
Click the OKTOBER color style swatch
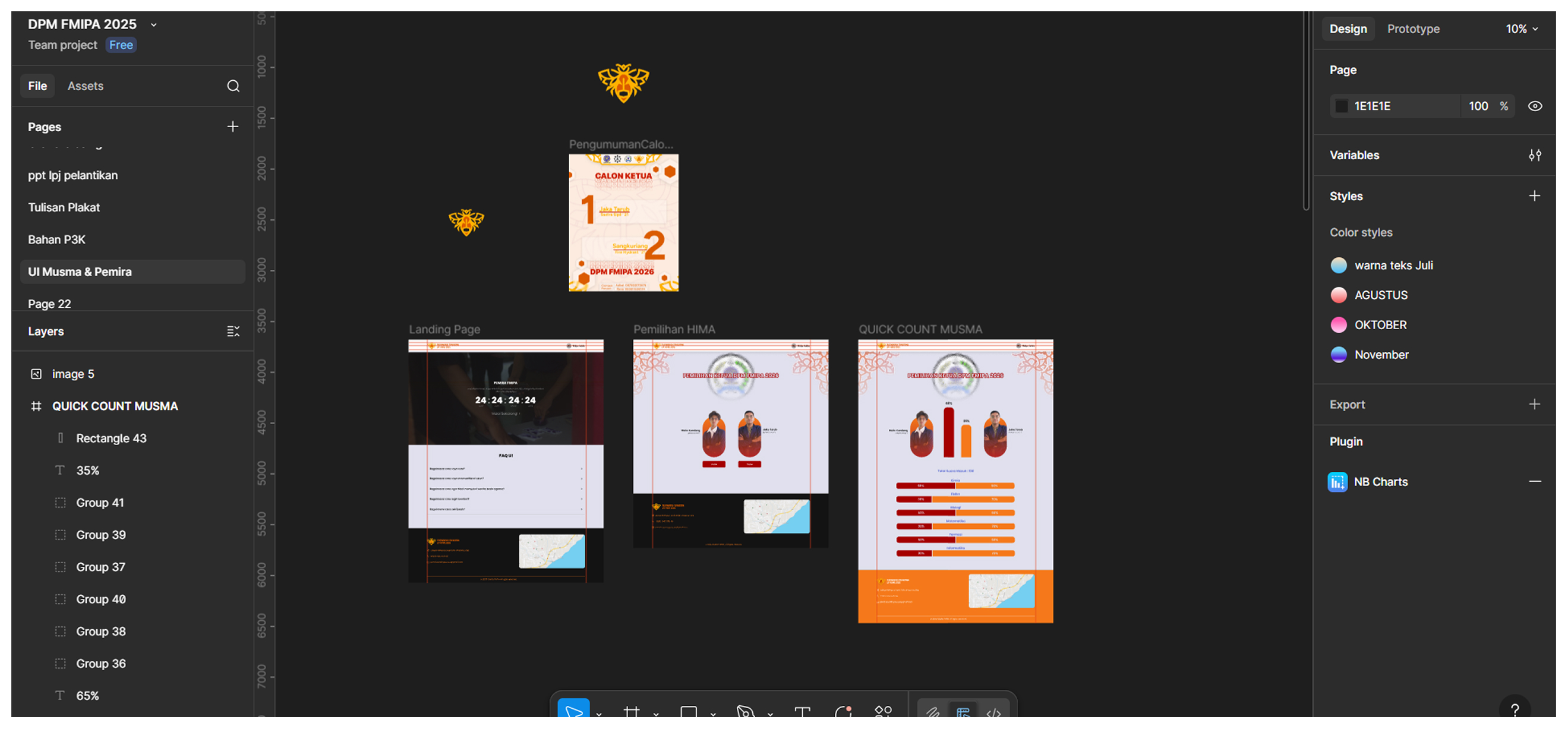point(1339,325)
